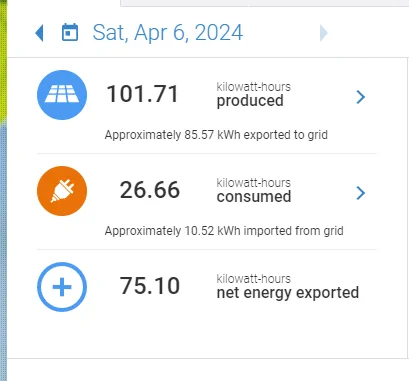The width and height of the screenshot is (409, 381).
Task: Expand produced details chevron
Action: click(x=361, y=97)
